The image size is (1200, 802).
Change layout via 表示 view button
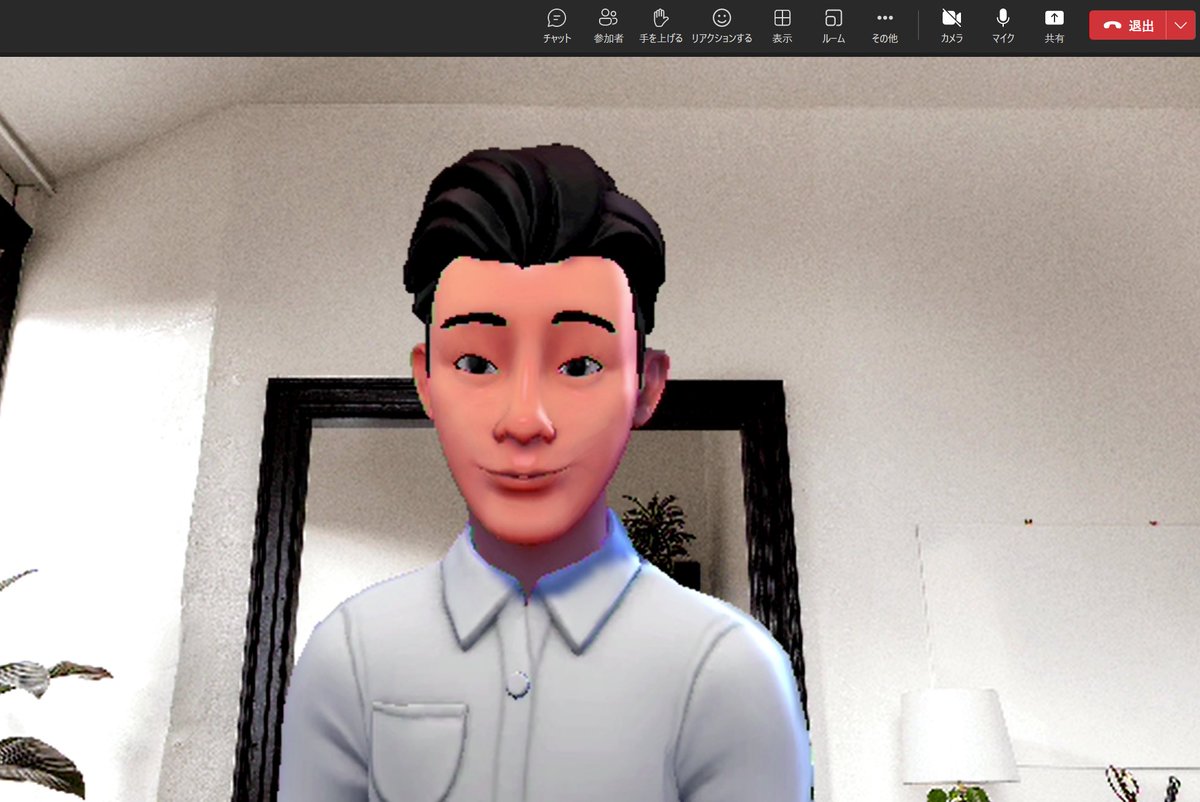tap(782, 26)
